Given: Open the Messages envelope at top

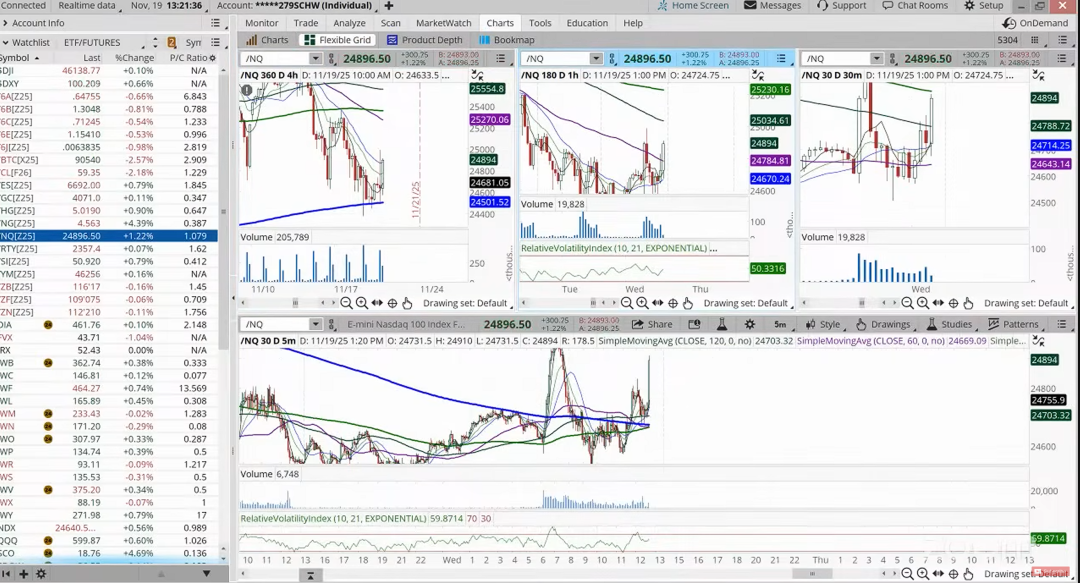Looking at the screenshot, I should tap(772, 6).
